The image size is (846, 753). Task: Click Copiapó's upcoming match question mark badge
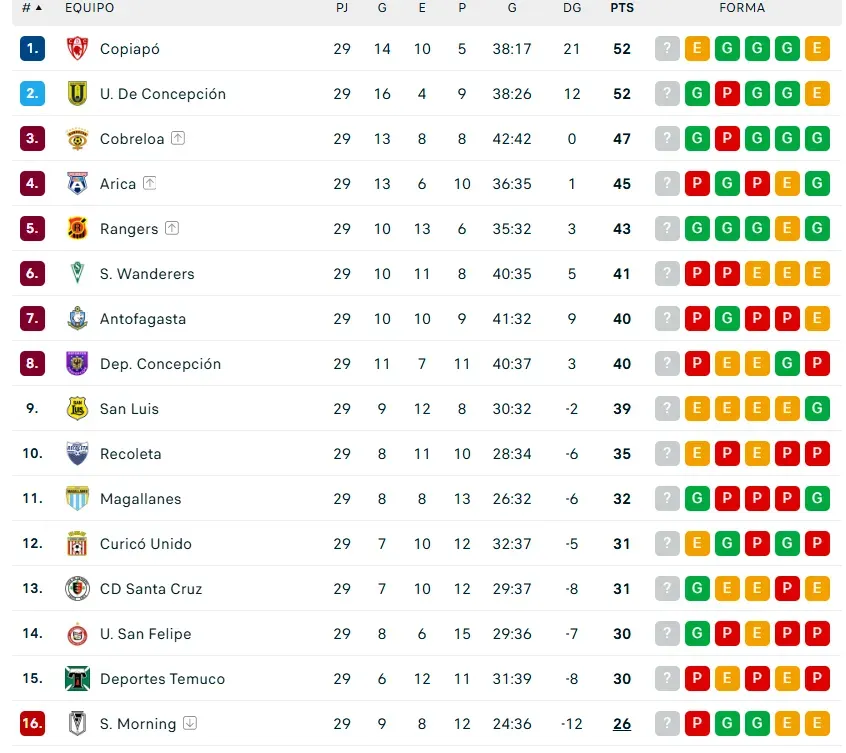click(667, 49)
